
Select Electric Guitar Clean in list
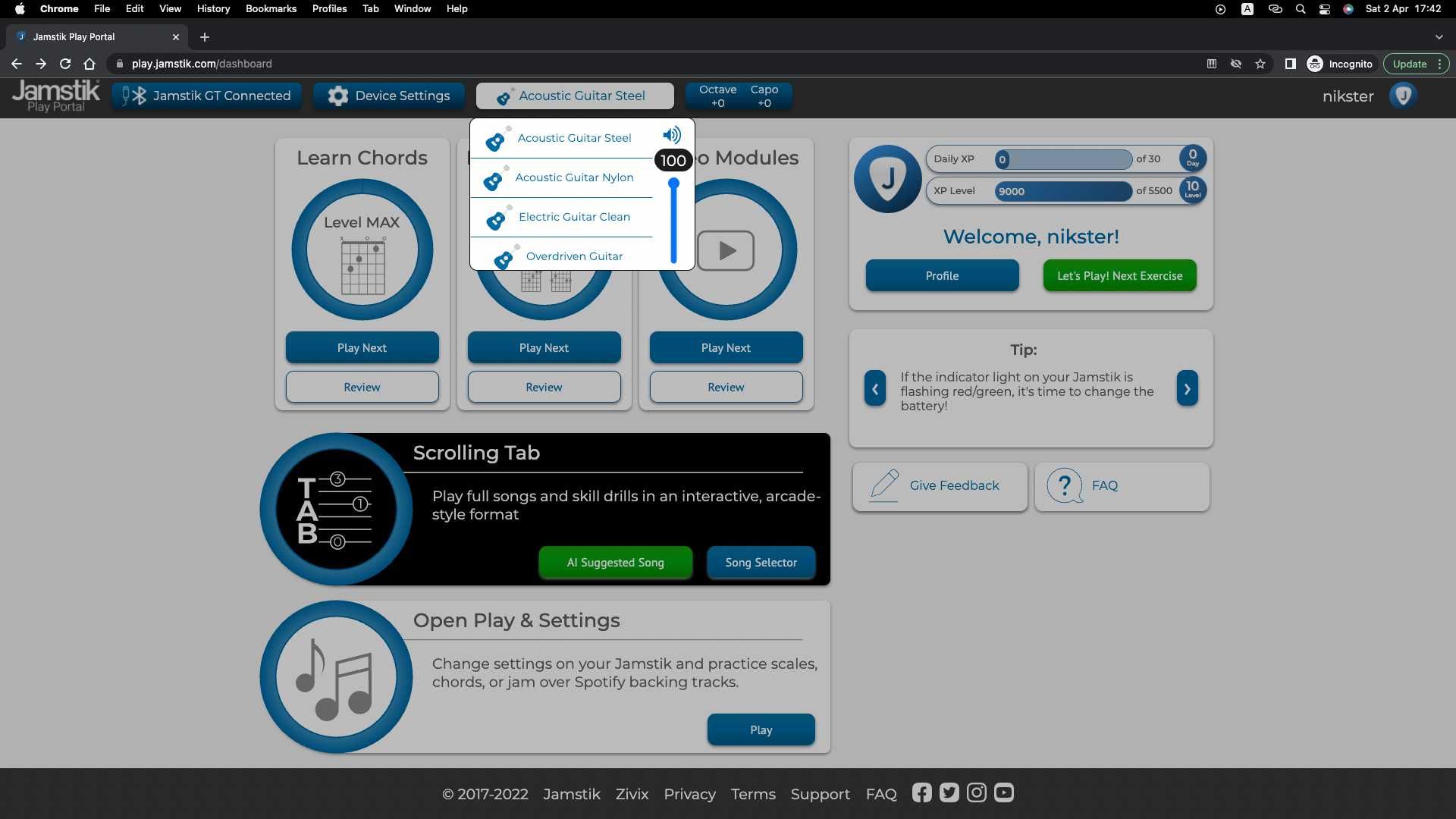coord(562,217)
